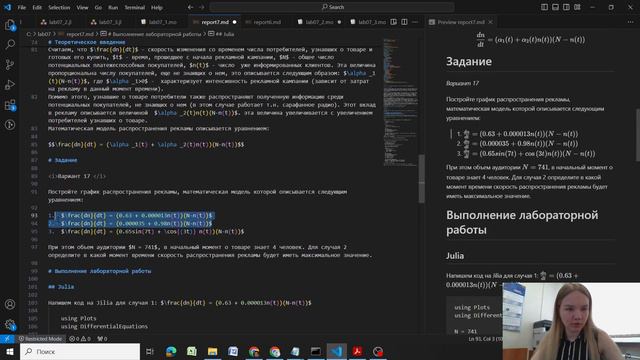
Task: Open the Extensions view
Action: point(10,105)
